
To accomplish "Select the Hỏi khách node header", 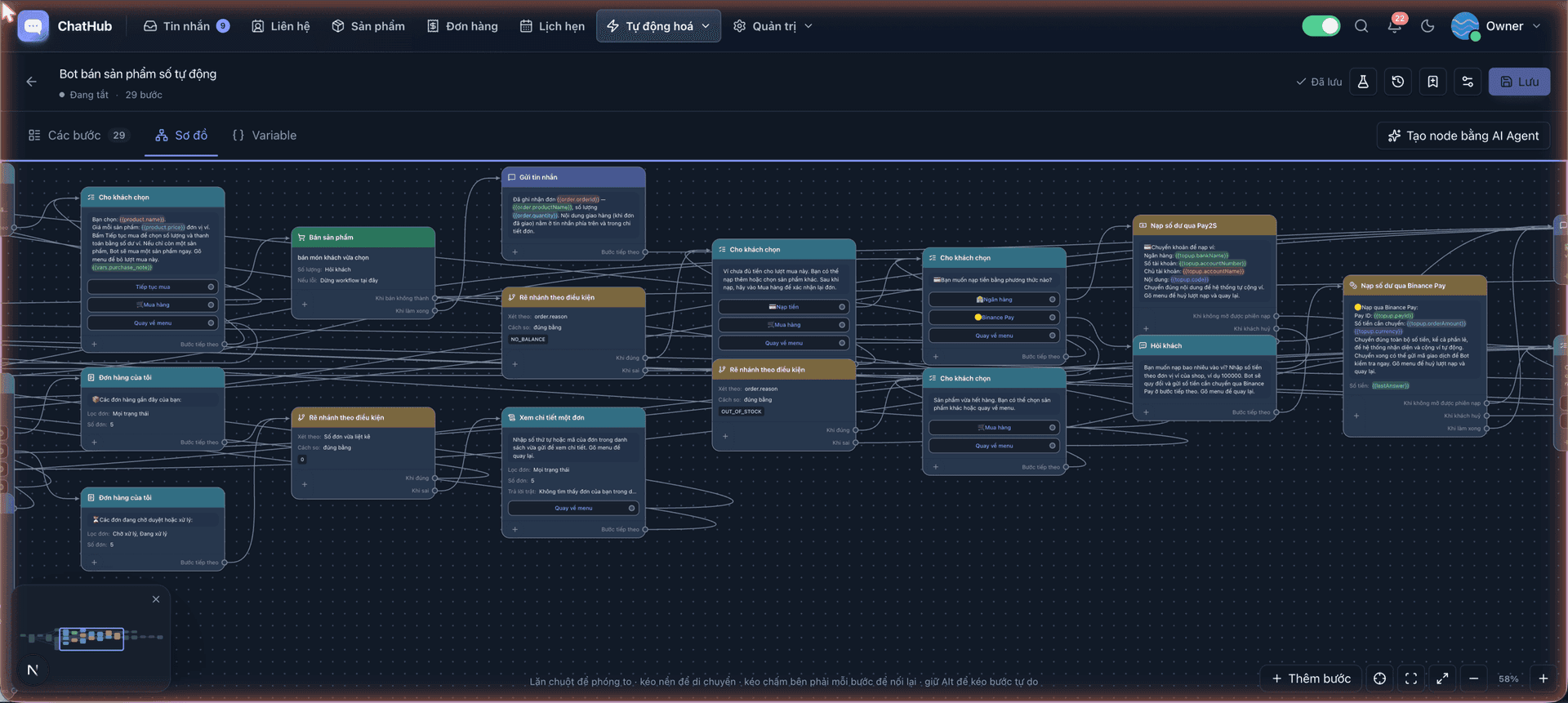I will pyautogui.click(x=1205, y=345).
